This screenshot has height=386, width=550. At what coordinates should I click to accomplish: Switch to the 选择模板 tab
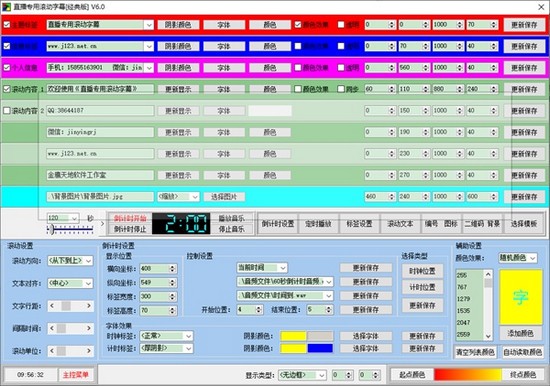524,224
